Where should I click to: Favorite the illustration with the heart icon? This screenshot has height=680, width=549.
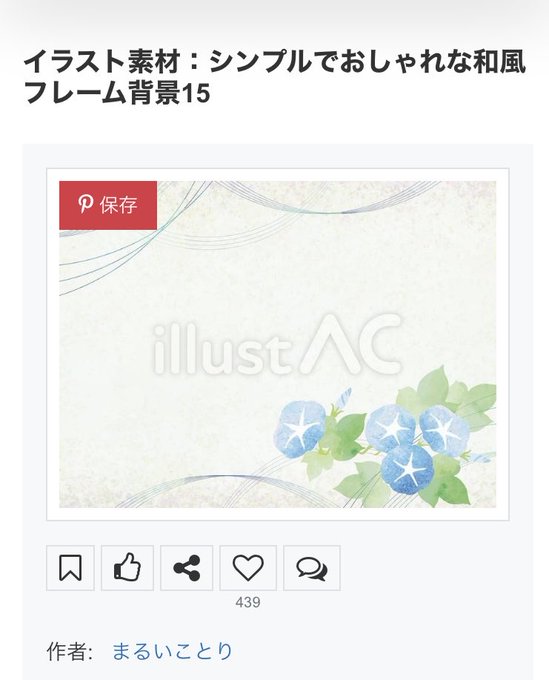tap(248, 568)
